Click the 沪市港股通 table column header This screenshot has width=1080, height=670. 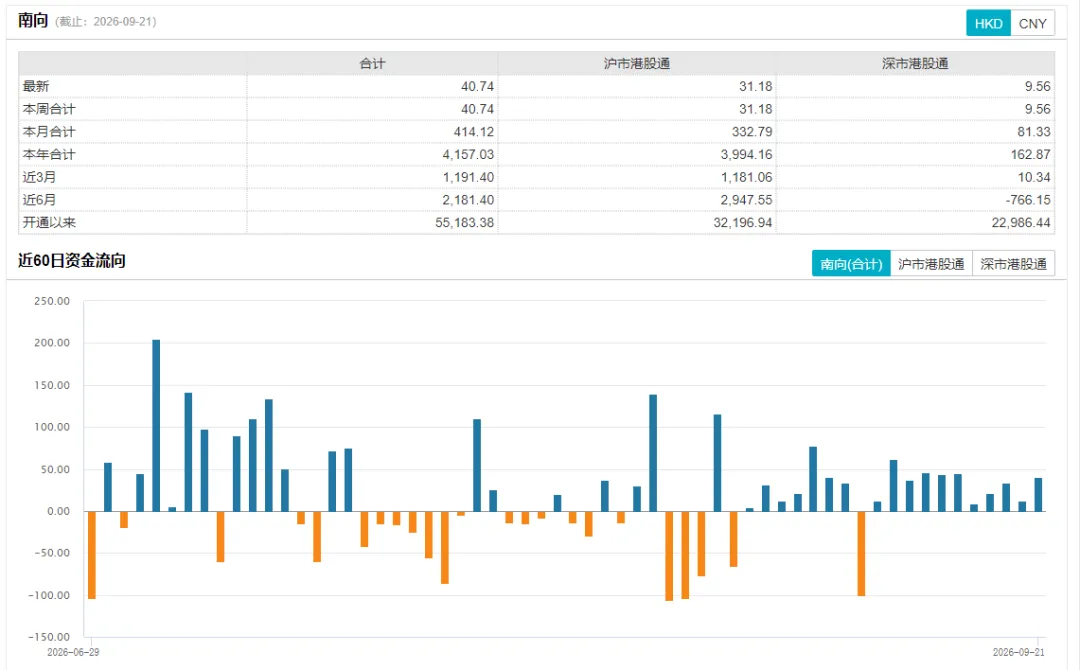[637, 63]
